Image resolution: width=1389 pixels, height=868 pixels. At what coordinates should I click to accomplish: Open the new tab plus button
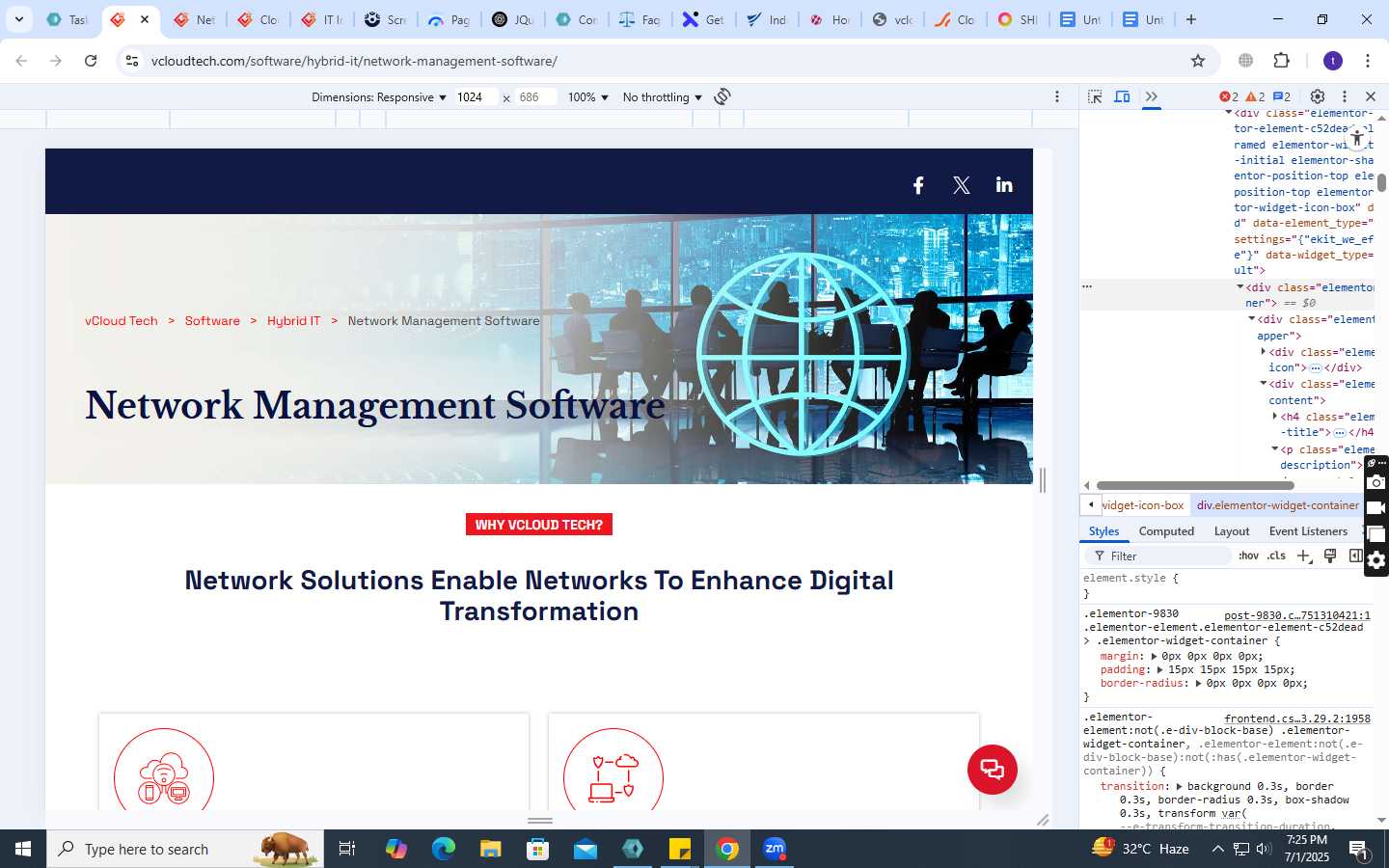[x=1191, y=19]
